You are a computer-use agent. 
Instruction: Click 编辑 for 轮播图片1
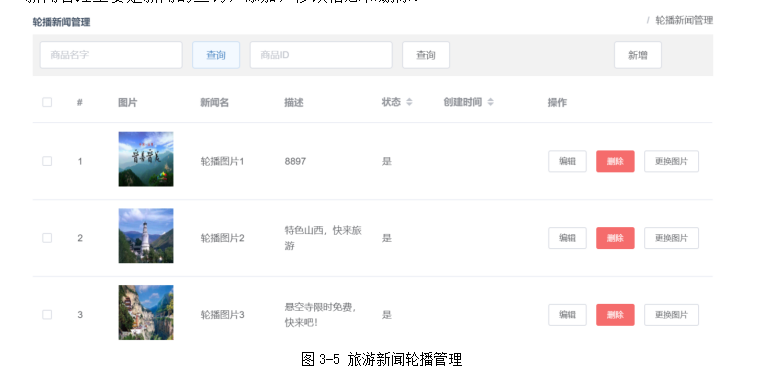pos(567,161)
